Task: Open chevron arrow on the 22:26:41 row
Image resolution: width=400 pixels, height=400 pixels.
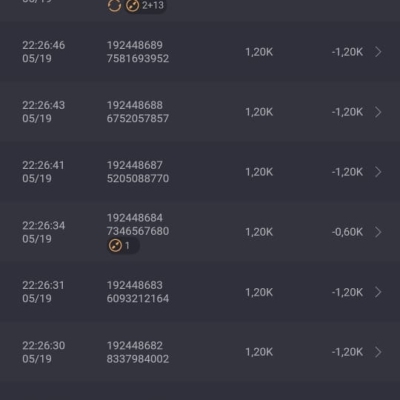Action: pos(378,172)
